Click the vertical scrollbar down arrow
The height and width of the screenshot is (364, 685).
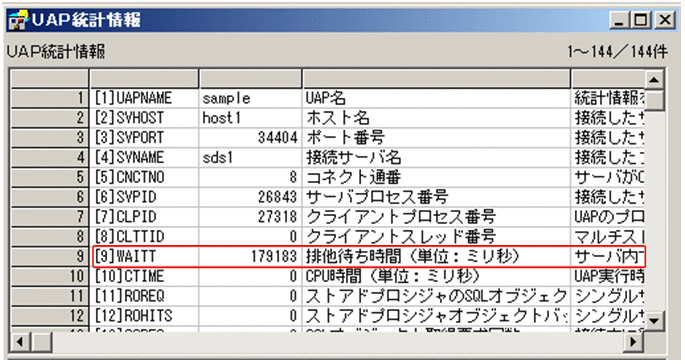pos(654,321)
